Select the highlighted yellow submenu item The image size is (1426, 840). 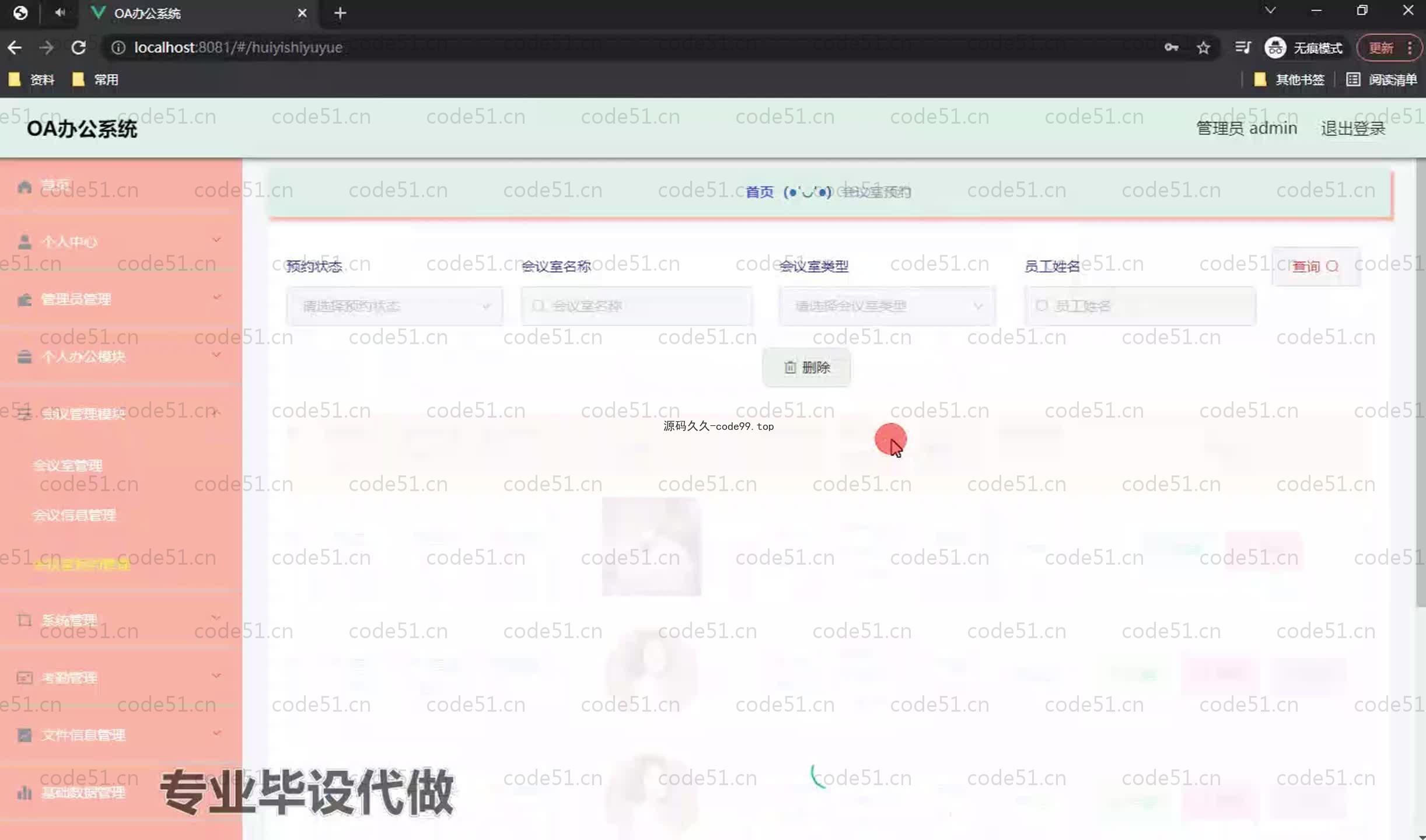tap(82, 564)
